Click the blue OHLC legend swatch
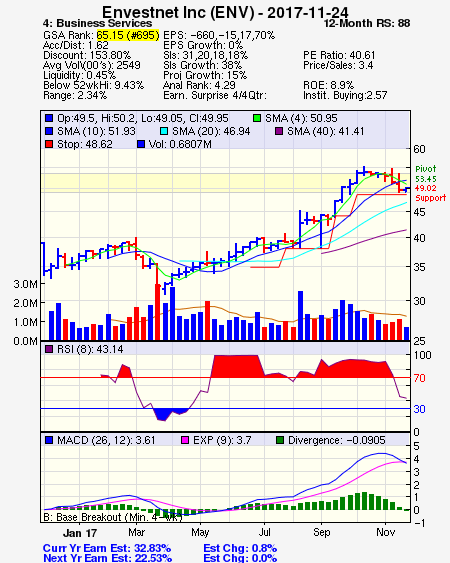The height and width of the screenshot is (563, 450). pyautogui.click(x=49, y=118)
